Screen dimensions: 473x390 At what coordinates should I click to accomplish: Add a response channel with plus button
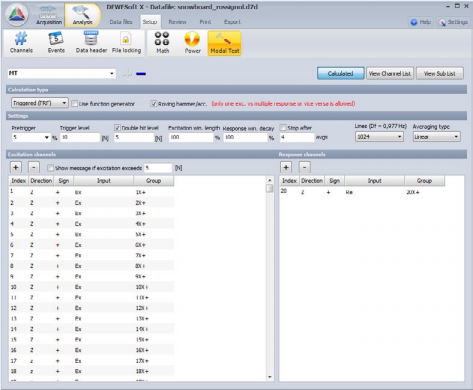coord(286,167)
